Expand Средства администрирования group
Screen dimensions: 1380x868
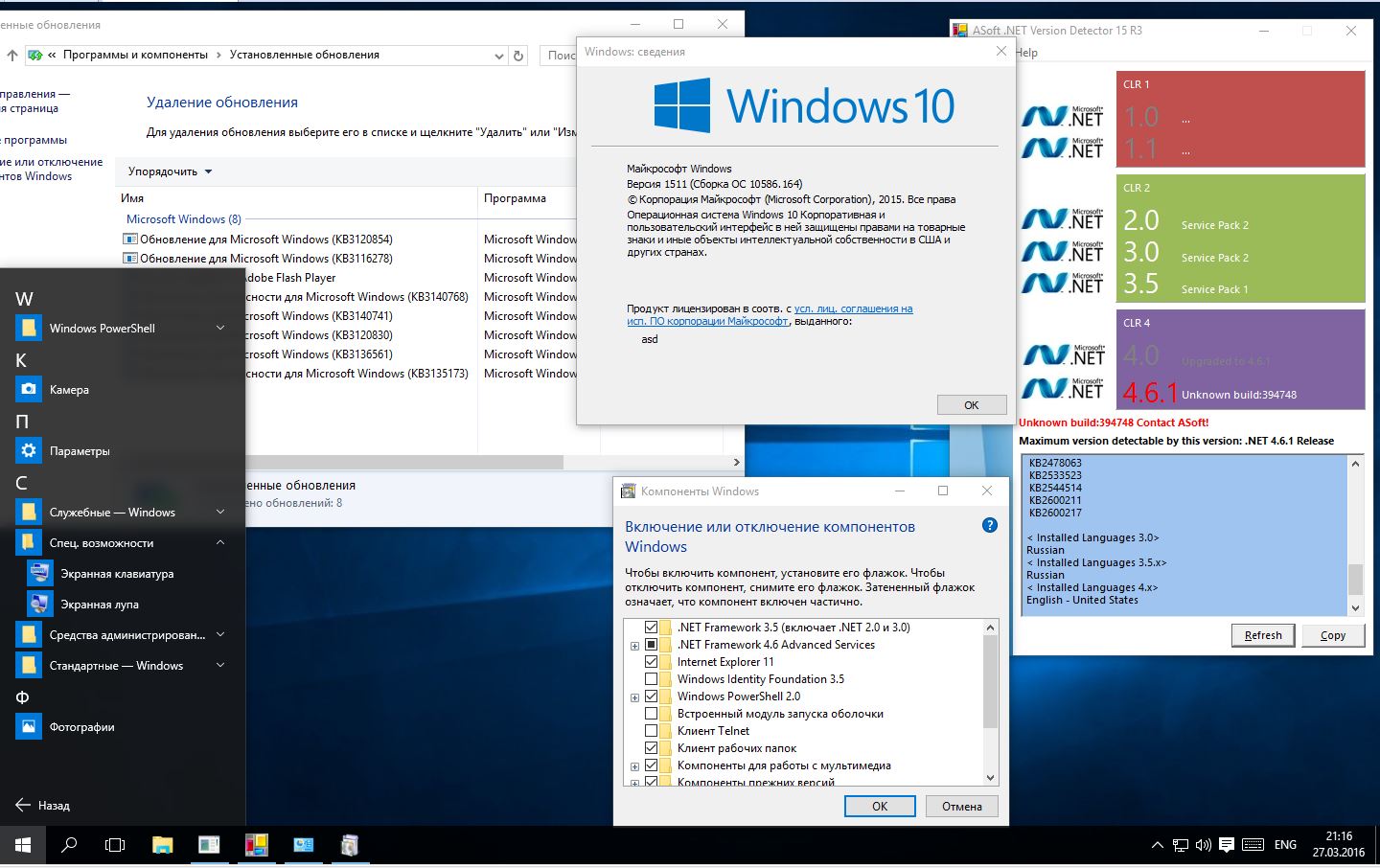(x=220, y=634)
